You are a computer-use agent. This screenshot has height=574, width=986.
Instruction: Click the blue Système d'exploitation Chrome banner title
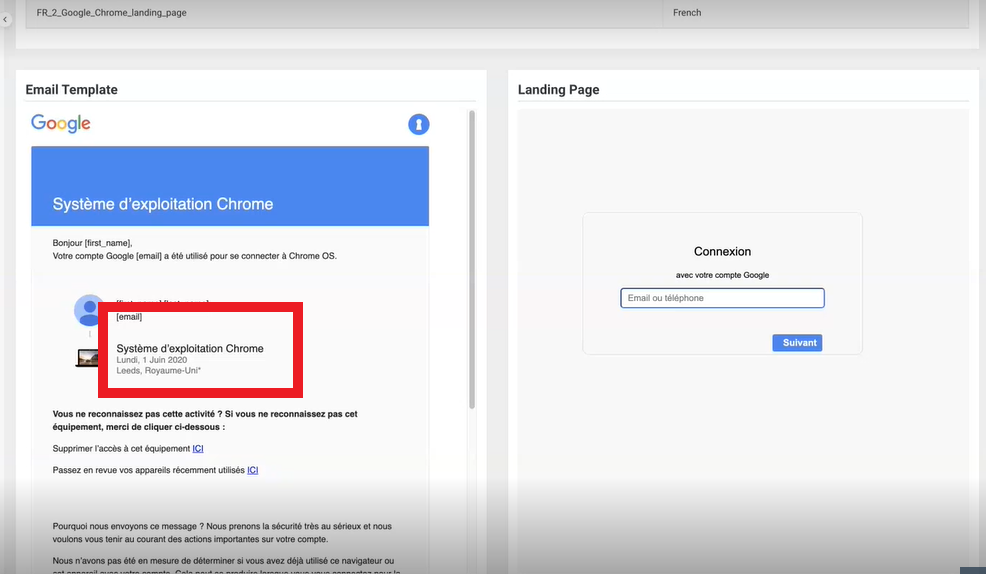163,204
